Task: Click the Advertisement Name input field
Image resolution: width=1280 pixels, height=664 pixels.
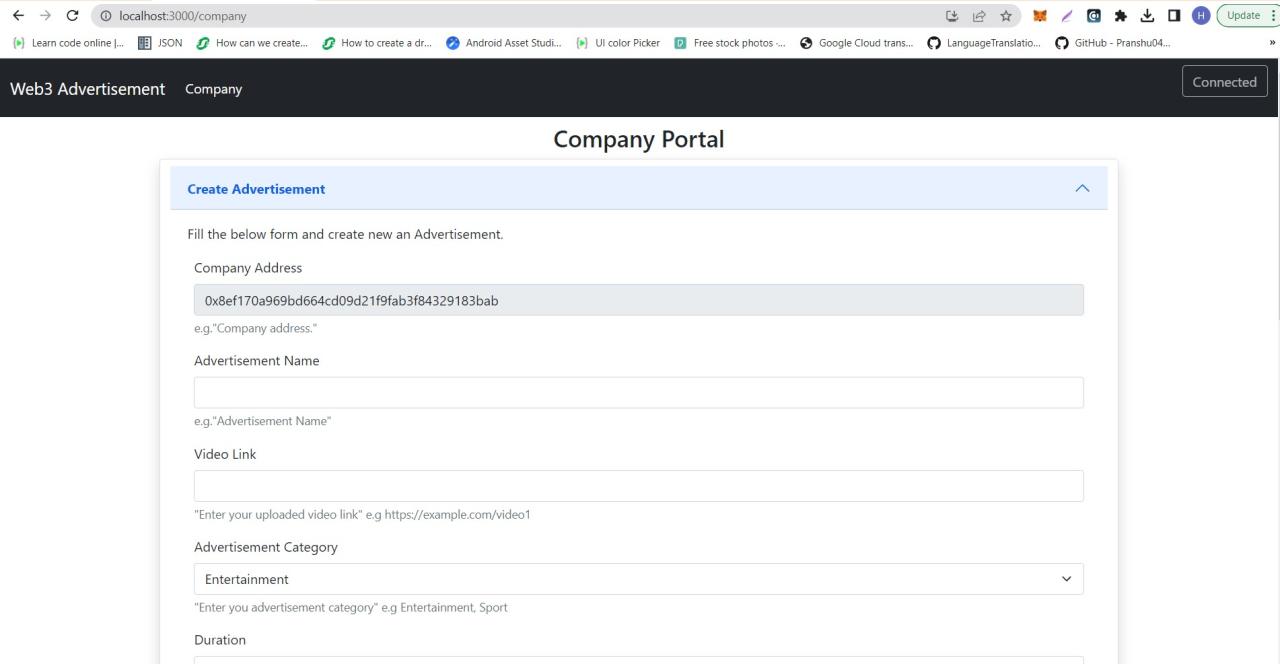Action: click(x=639, y=392)
